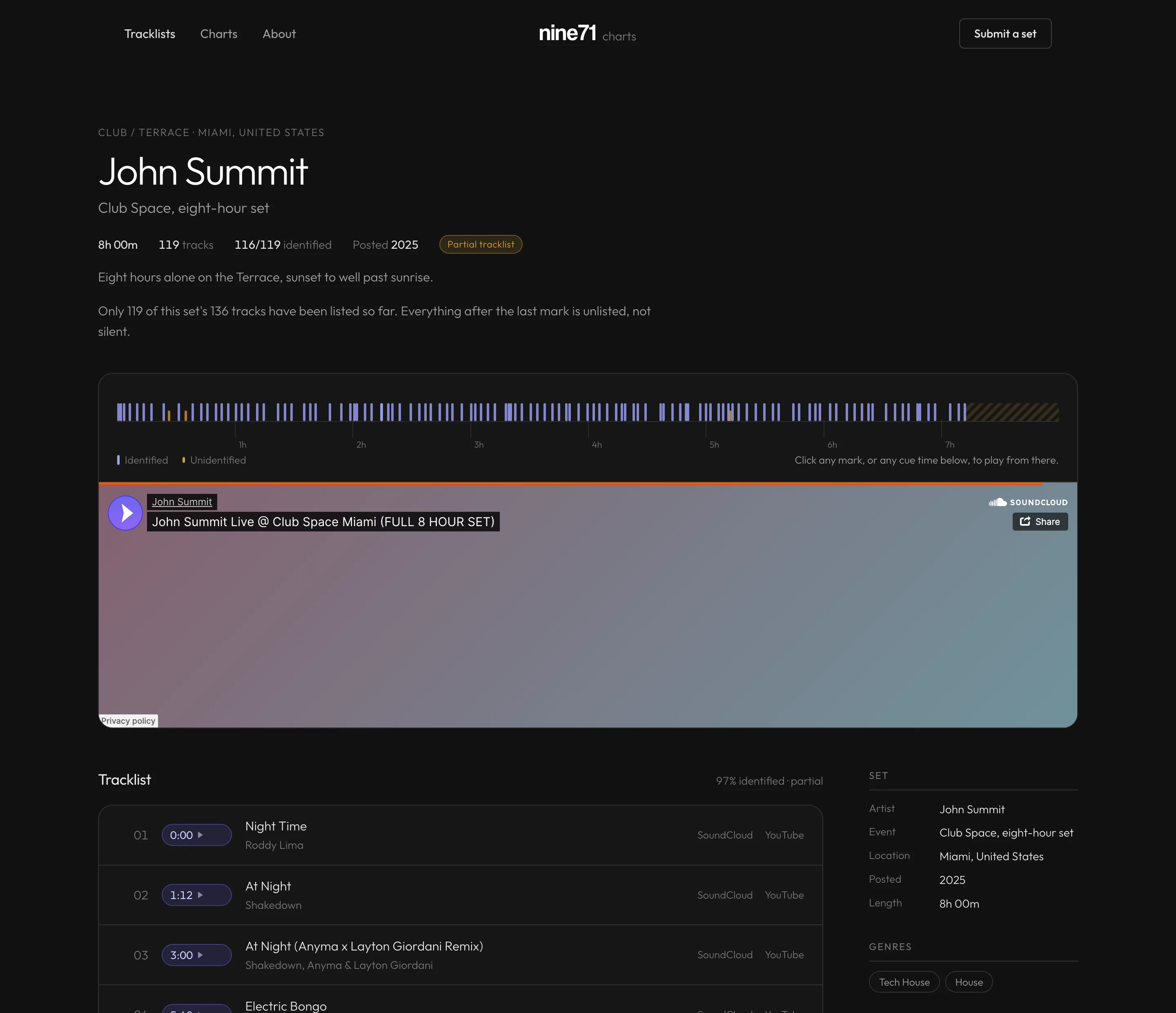Image resolution: width=1176 pixels, height=1013 pixels.
Task: Open the Privacy policy link
Action: [x=128, y=721]
